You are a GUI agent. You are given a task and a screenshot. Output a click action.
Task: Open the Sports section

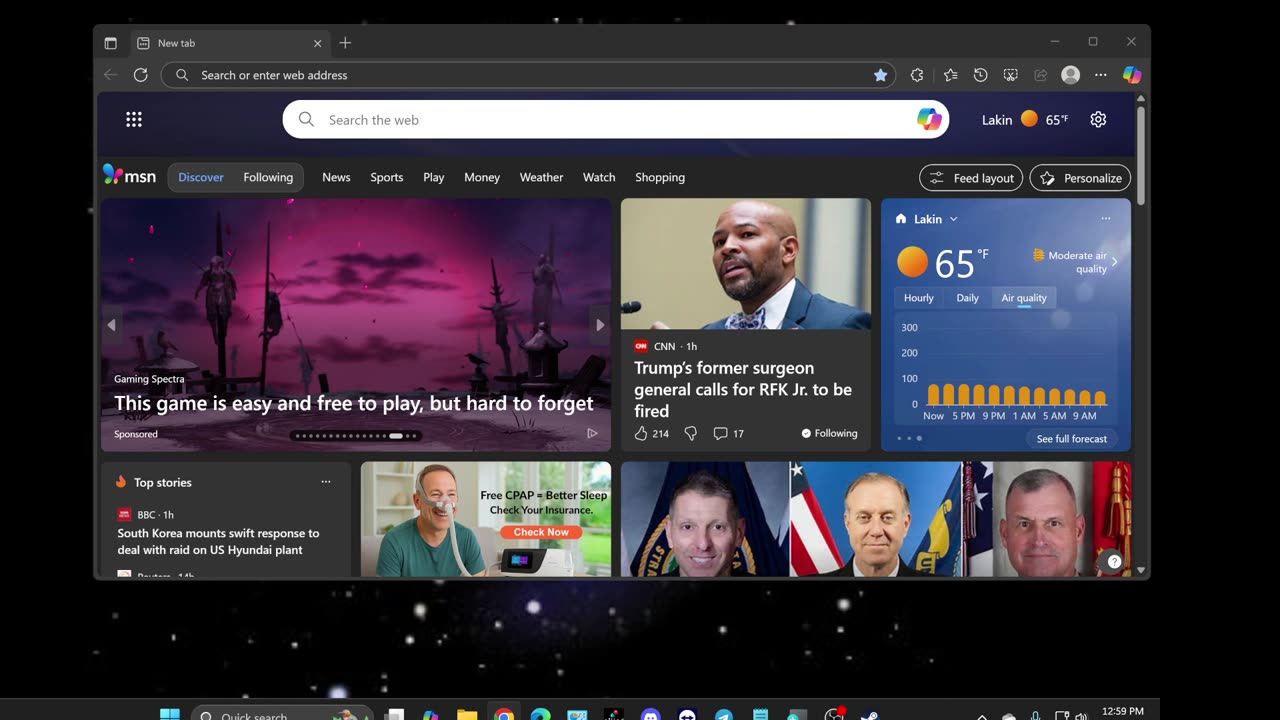(x=387, y=177)
